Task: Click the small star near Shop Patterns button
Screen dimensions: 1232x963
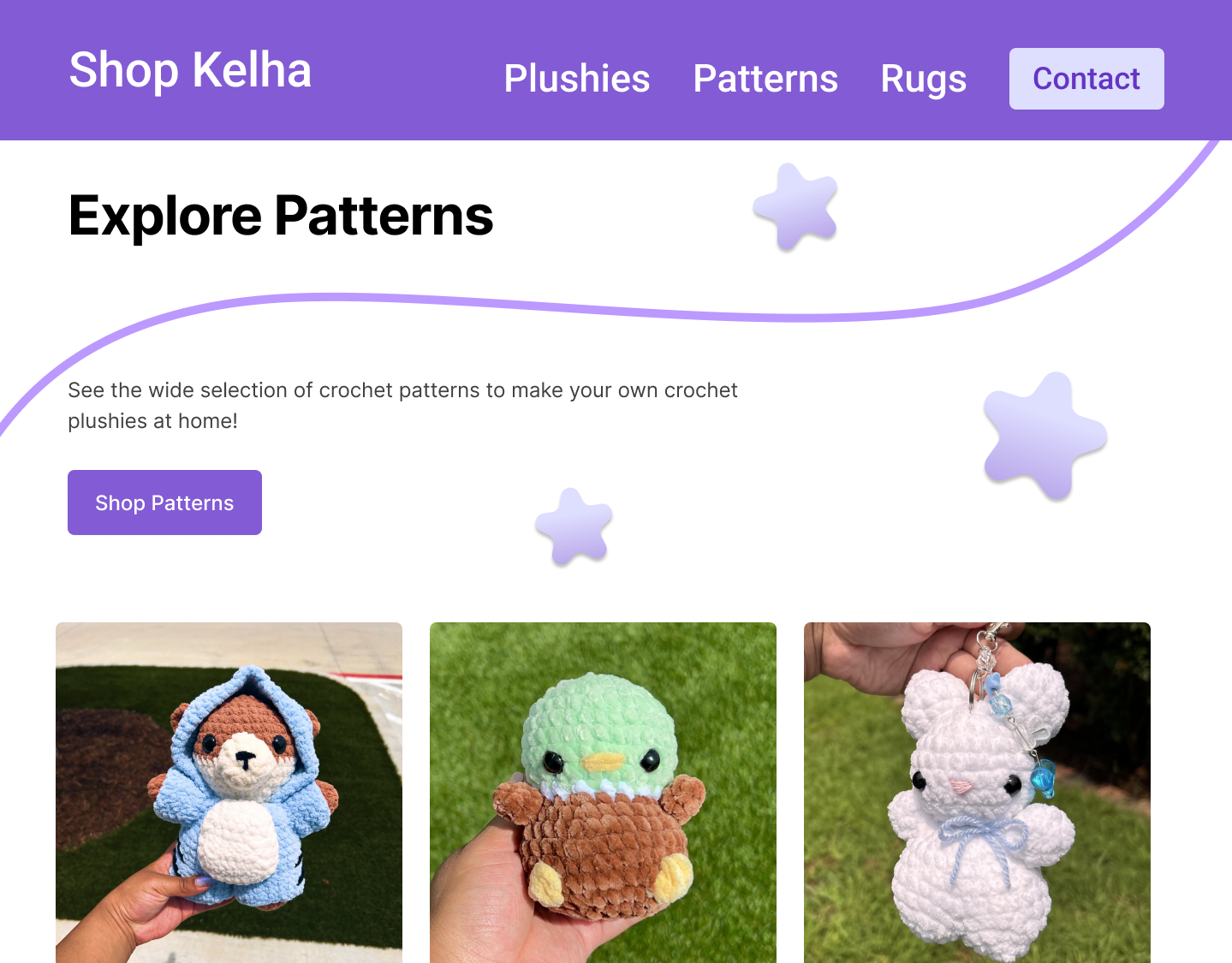Action: pos(574,526)
